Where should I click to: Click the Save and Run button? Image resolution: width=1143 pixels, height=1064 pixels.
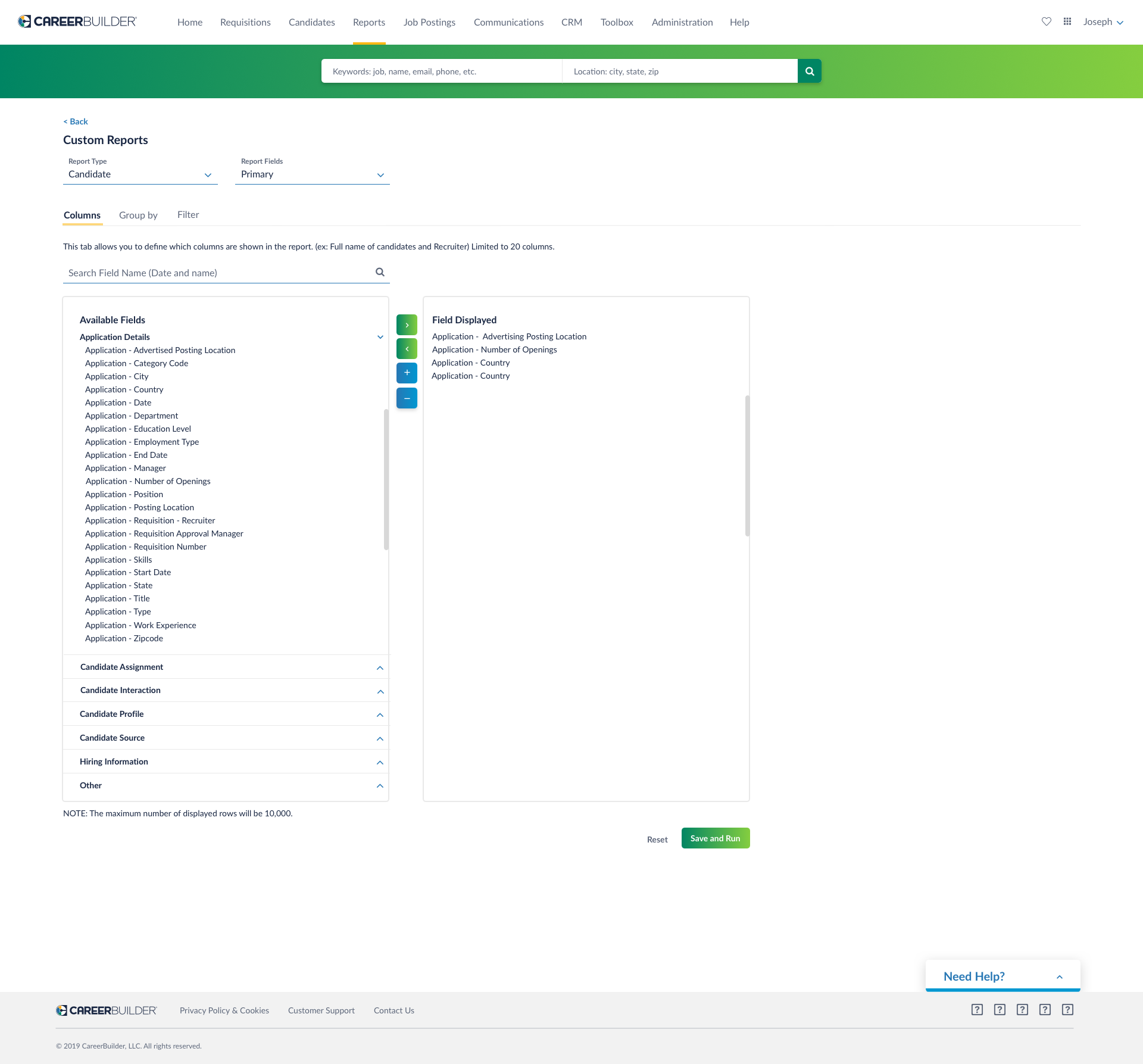(x=716, y=838)
